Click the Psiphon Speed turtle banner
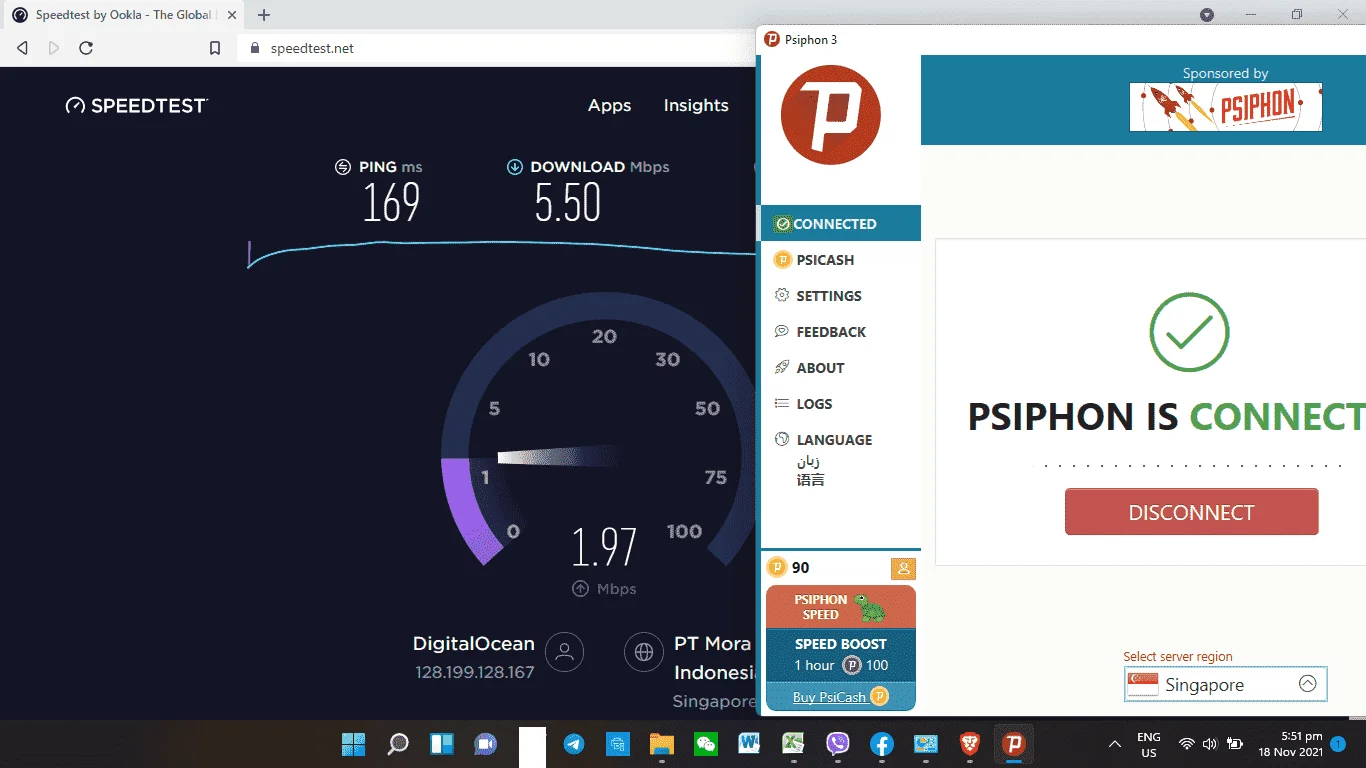 (x=841, y=607)
